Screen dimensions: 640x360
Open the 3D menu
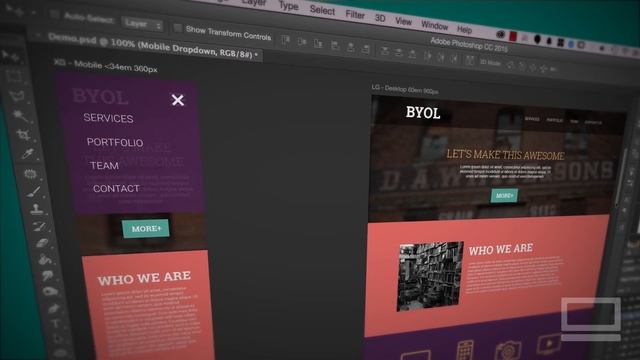pos(380,18)
